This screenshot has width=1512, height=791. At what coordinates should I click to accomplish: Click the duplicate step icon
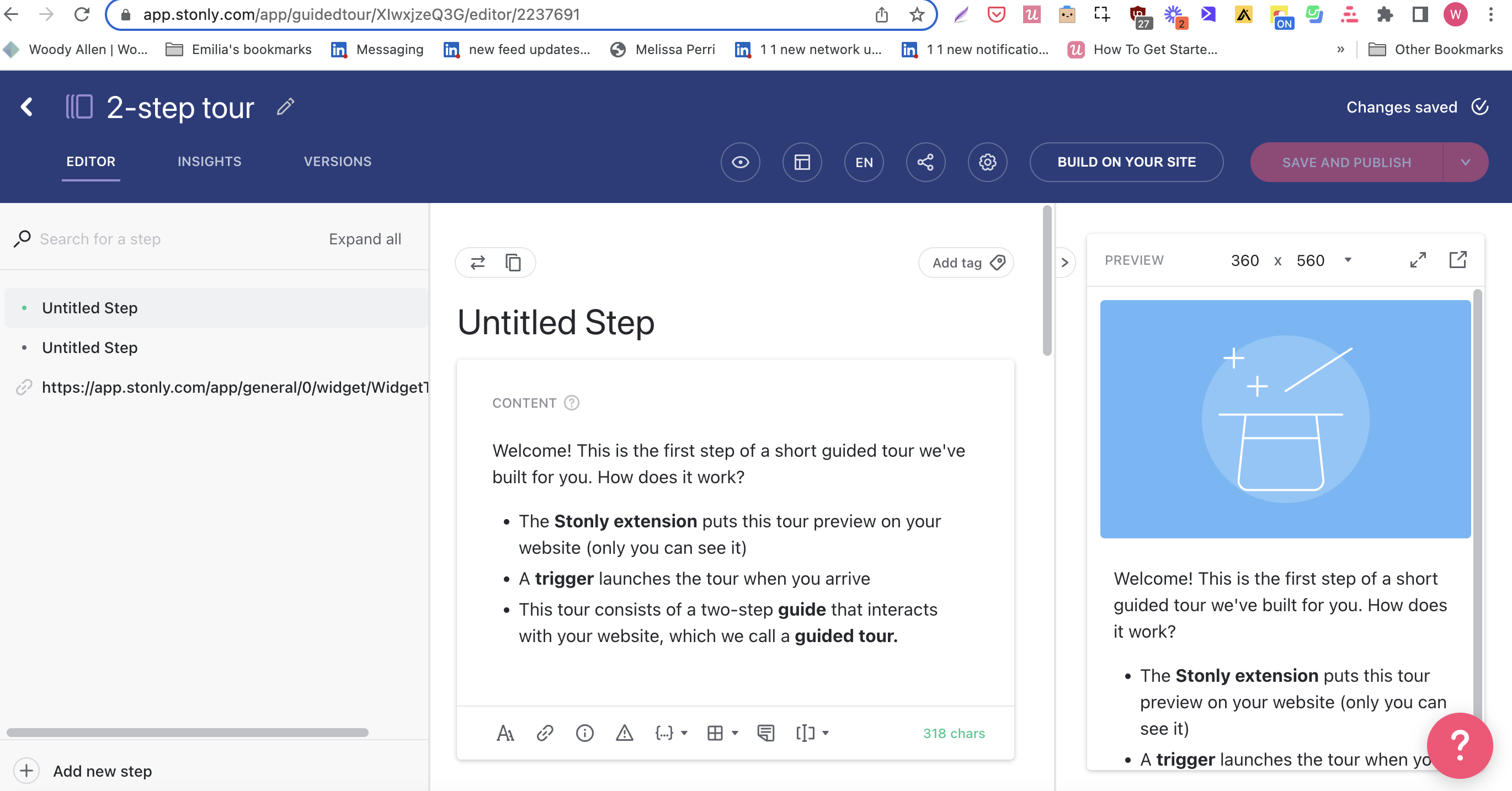[x=513, y=262]
